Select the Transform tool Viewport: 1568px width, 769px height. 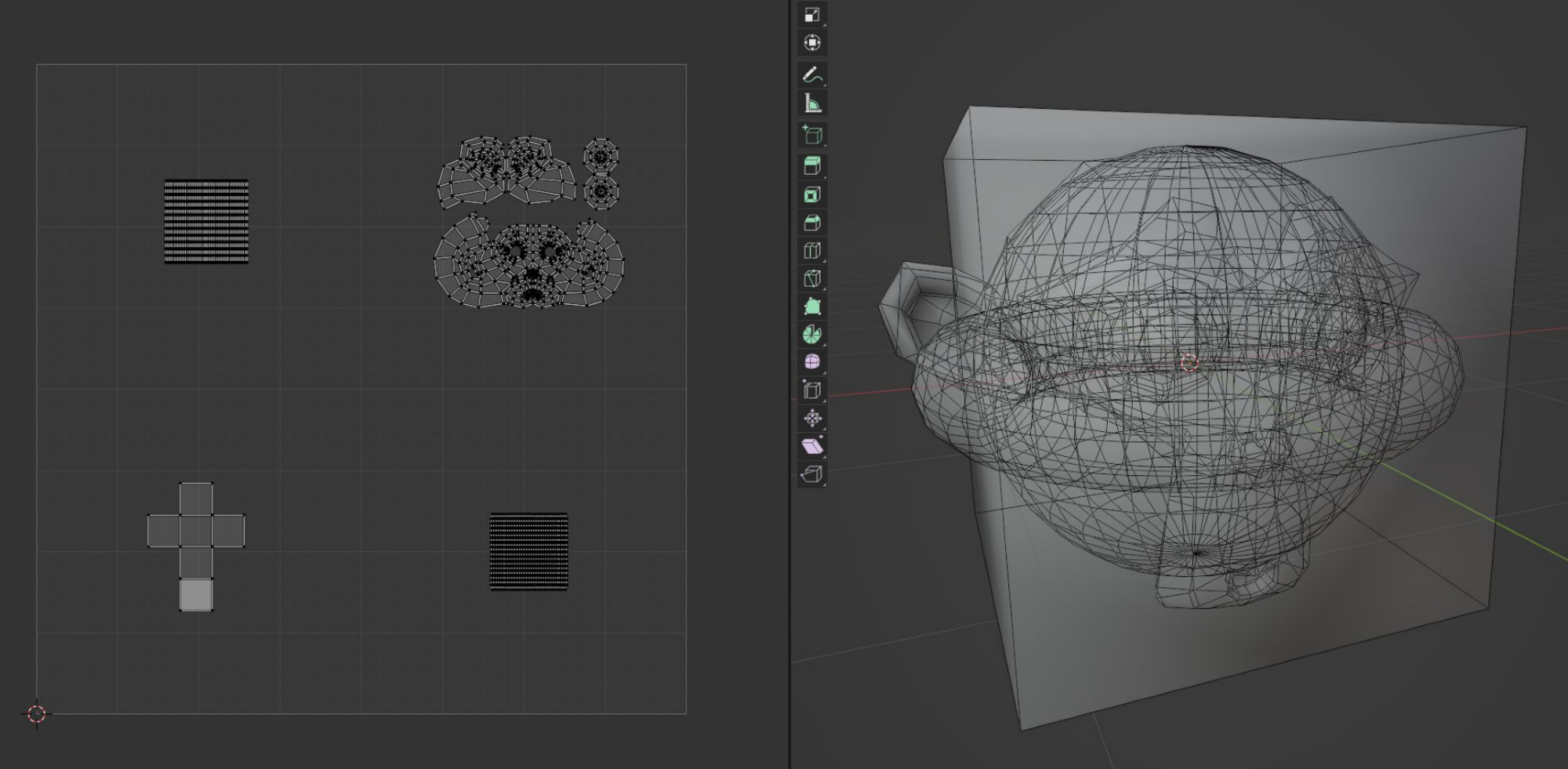812,43
